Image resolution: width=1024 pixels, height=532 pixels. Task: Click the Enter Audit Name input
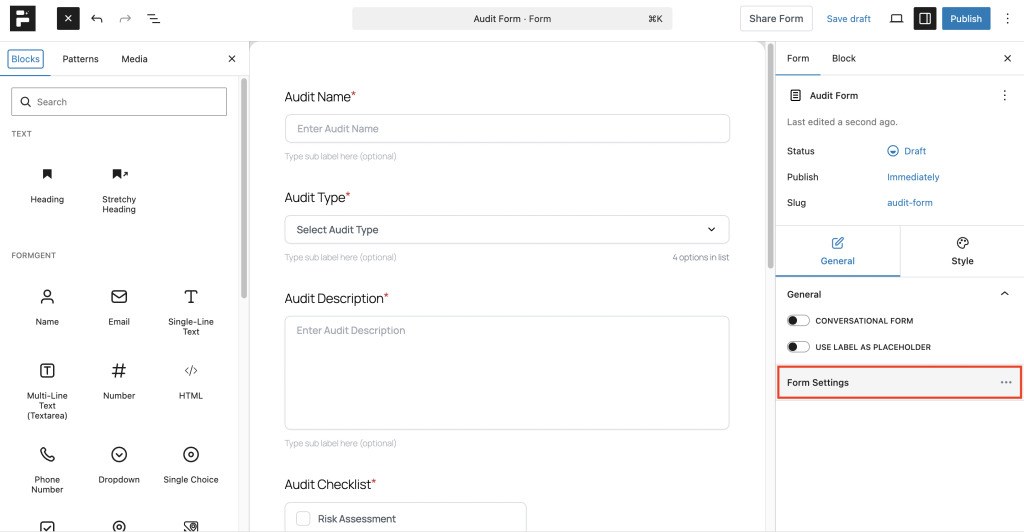(x=507, y=129)
